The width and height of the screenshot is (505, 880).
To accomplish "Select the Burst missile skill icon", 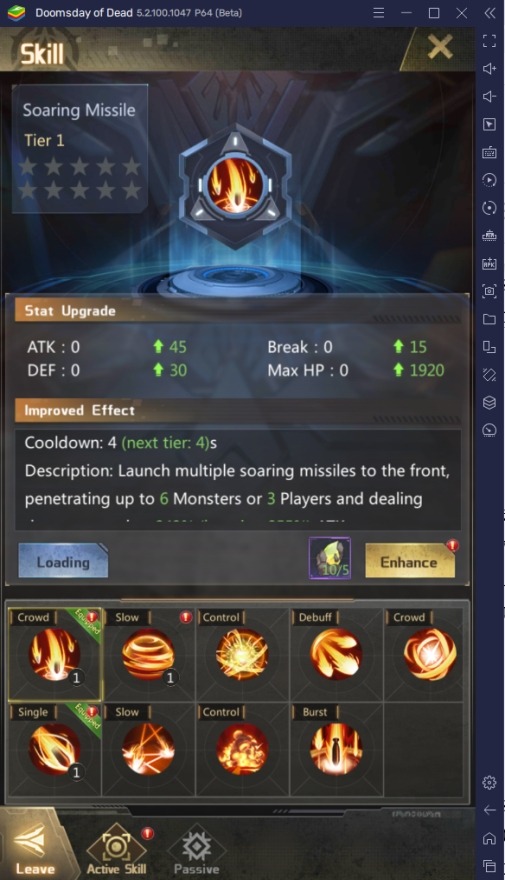I will tap(336, 749).
